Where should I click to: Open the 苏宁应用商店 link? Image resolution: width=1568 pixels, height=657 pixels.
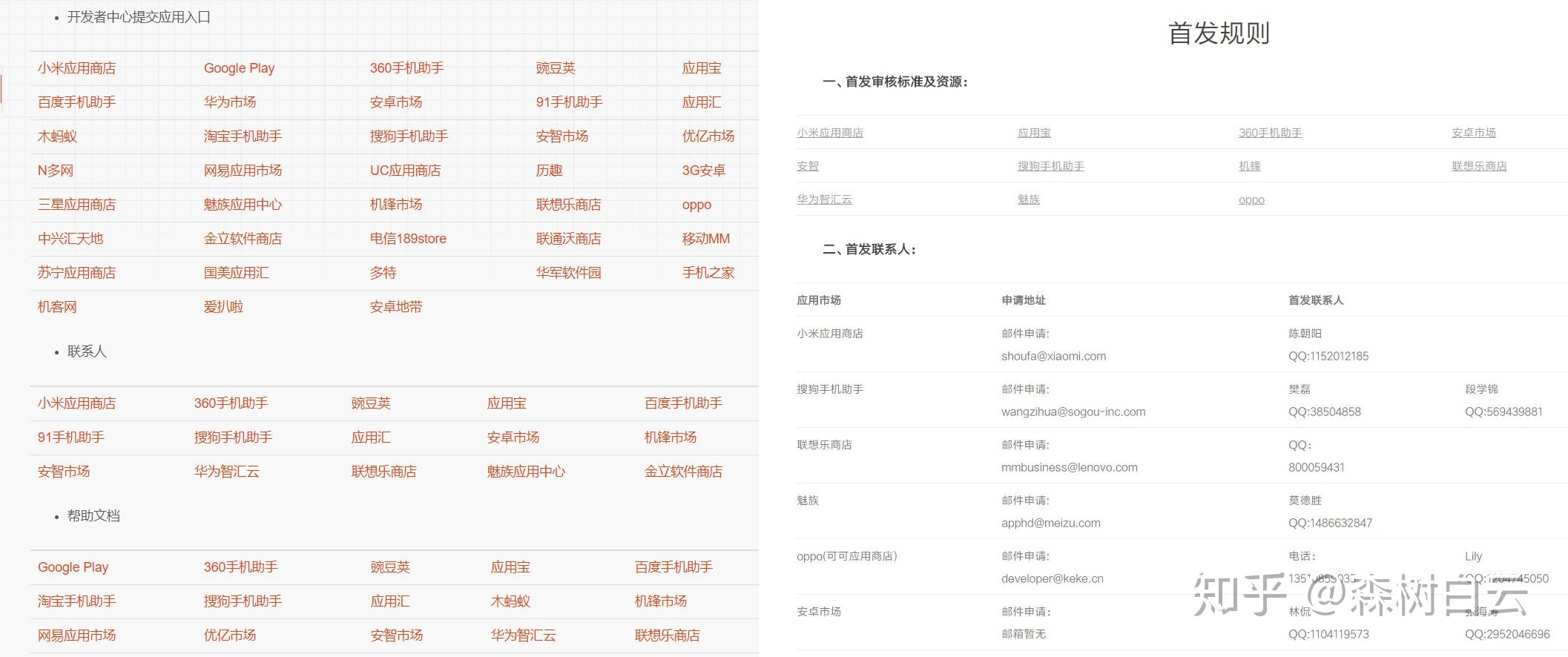point(76,273)
